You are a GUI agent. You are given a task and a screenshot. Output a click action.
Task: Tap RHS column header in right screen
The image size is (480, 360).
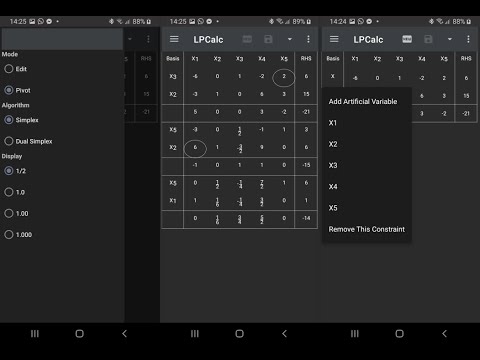[466, 59]
